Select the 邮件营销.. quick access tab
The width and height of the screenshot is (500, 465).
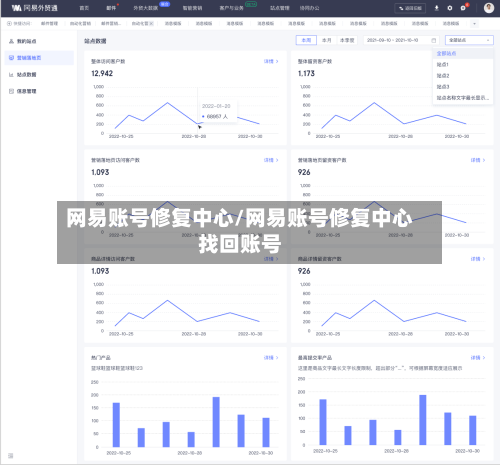coord(111,23)
